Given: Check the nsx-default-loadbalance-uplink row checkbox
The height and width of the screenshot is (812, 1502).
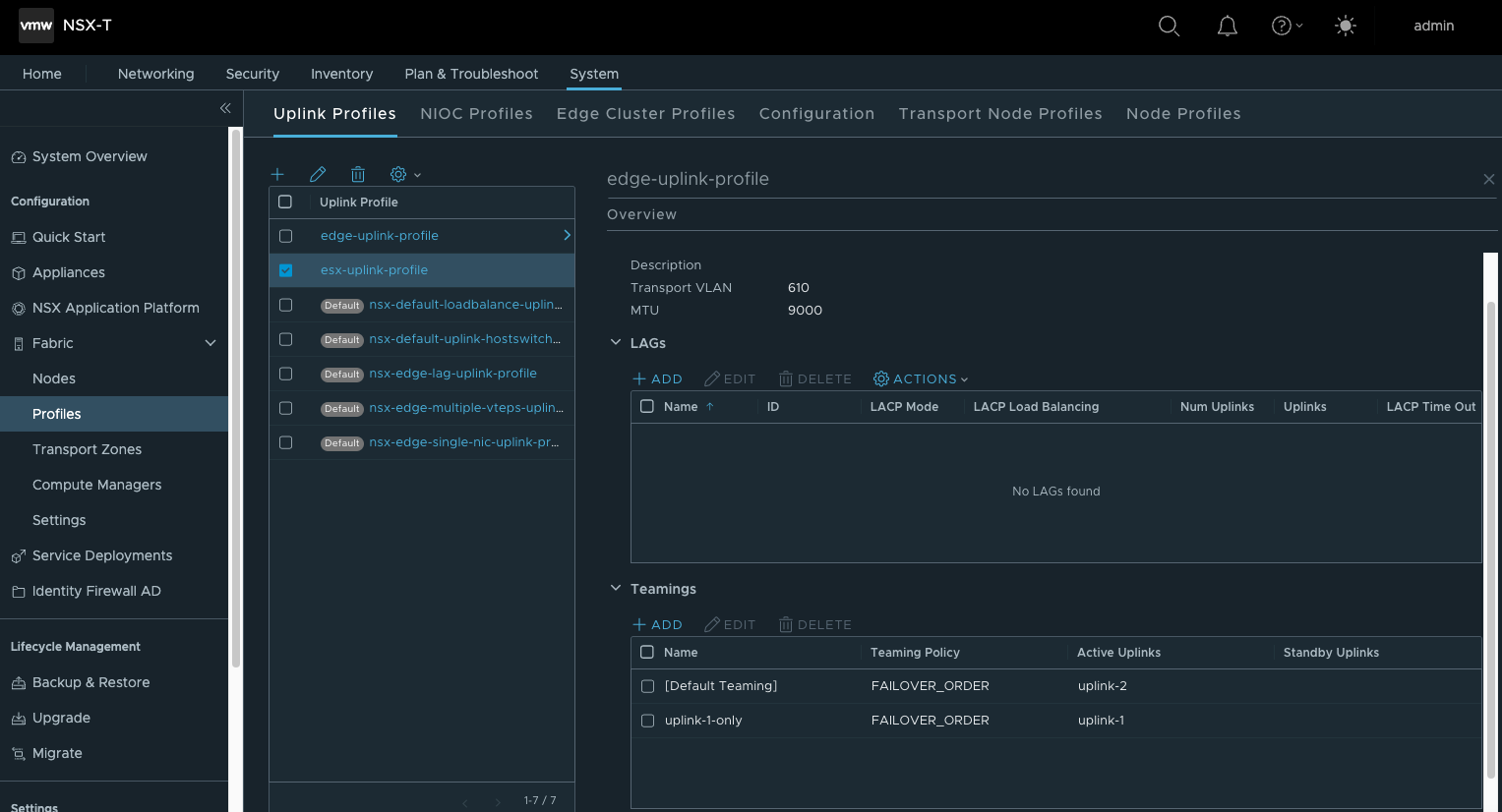Looking at the screenshot, I should tap(285, 305).
